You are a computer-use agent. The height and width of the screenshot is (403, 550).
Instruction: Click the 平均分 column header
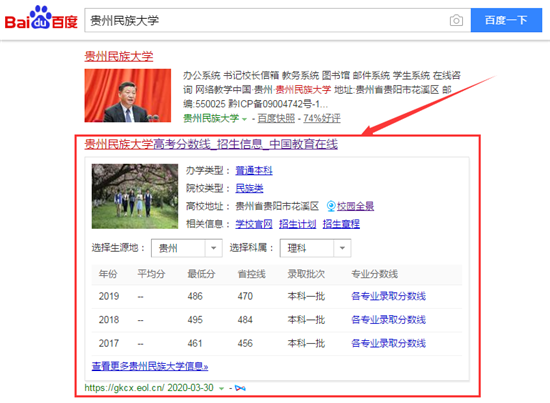[x=151, y=274]
